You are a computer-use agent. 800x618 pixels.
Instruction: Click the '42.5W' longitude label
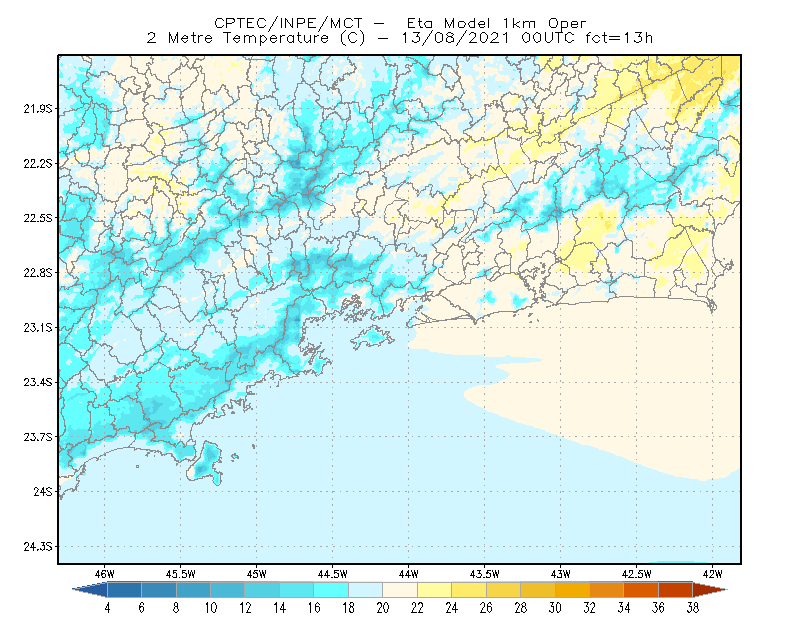pos(637,574)
